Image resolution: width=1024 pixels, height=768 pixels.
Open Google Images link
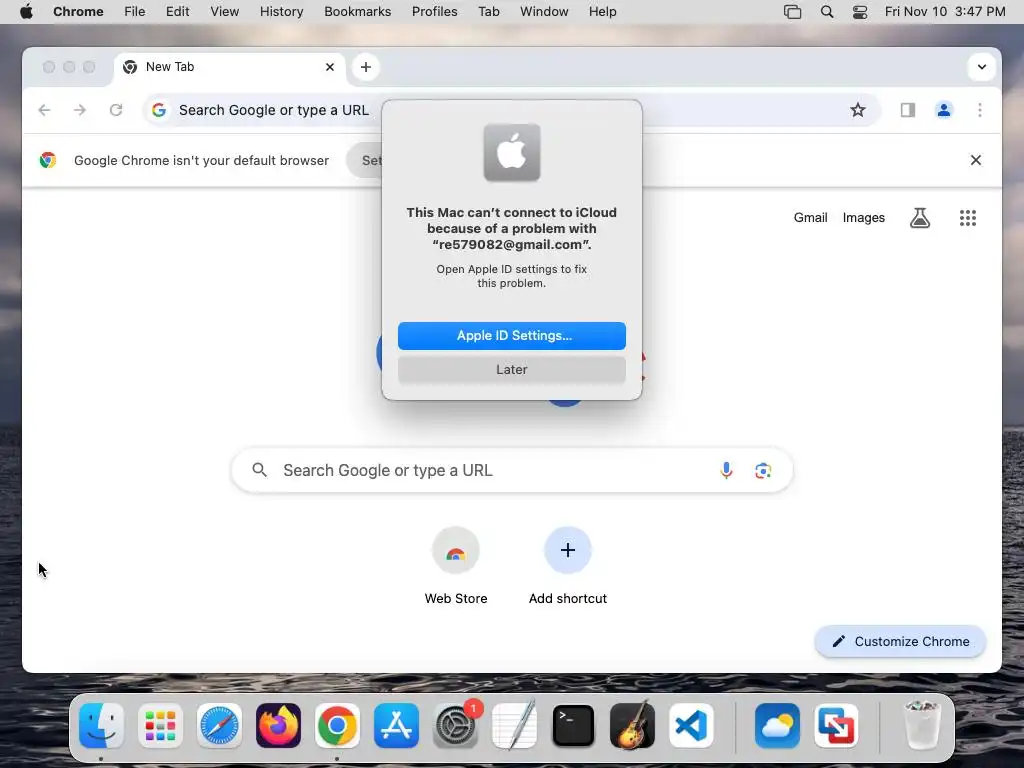click(863, 217)
